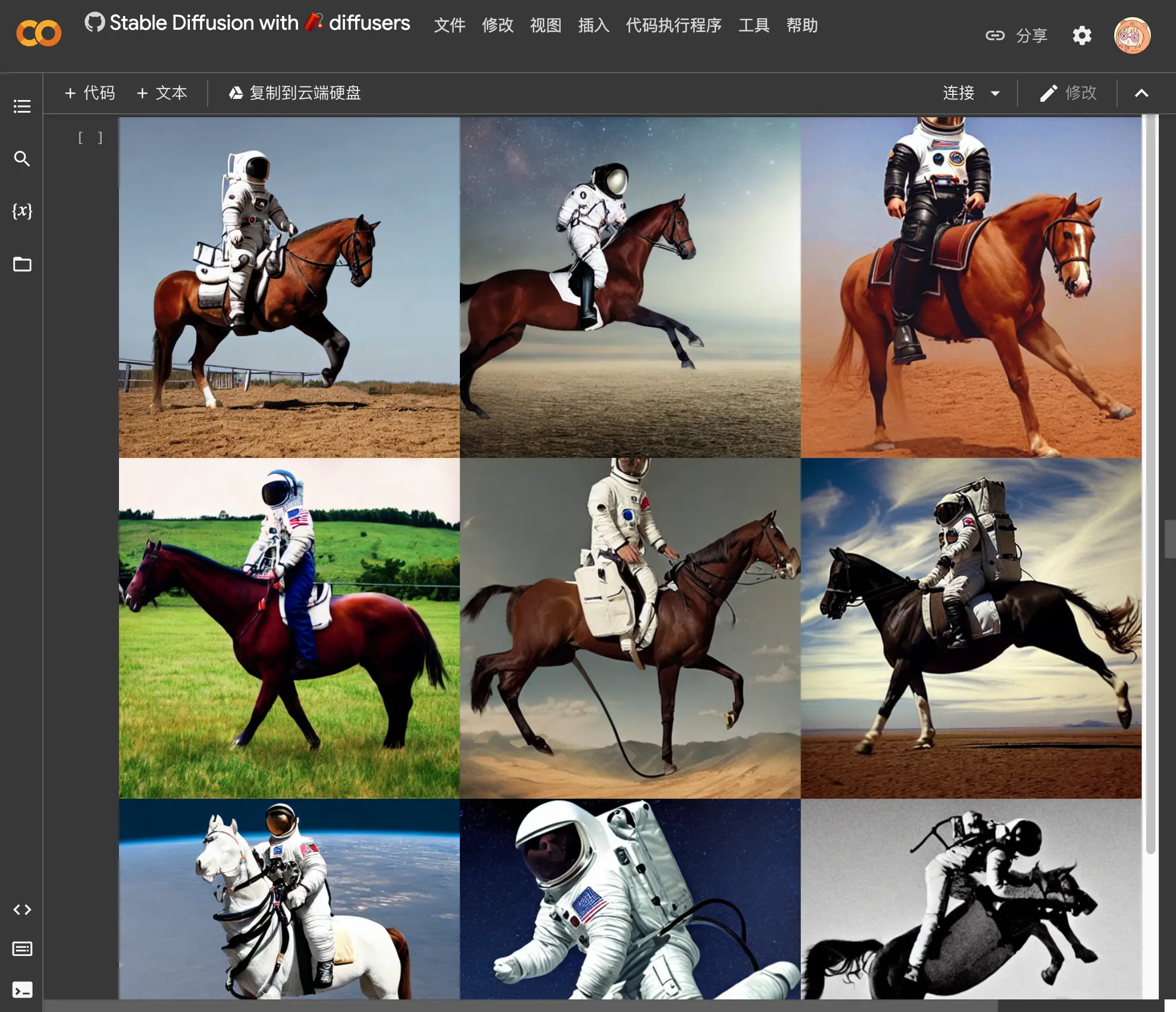Run the cell via empty brackets

click(x=90, y=138)
